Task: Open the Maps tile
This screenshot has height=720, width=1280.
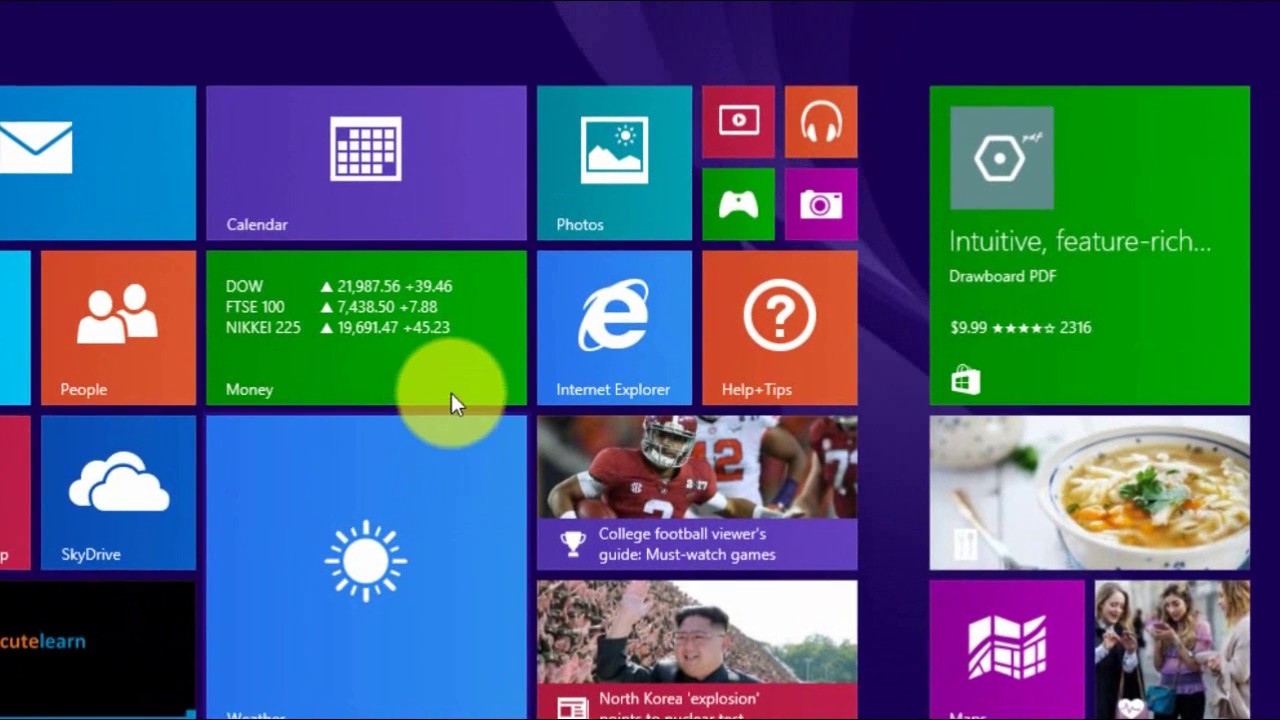Action: [x=1007, y=650]
